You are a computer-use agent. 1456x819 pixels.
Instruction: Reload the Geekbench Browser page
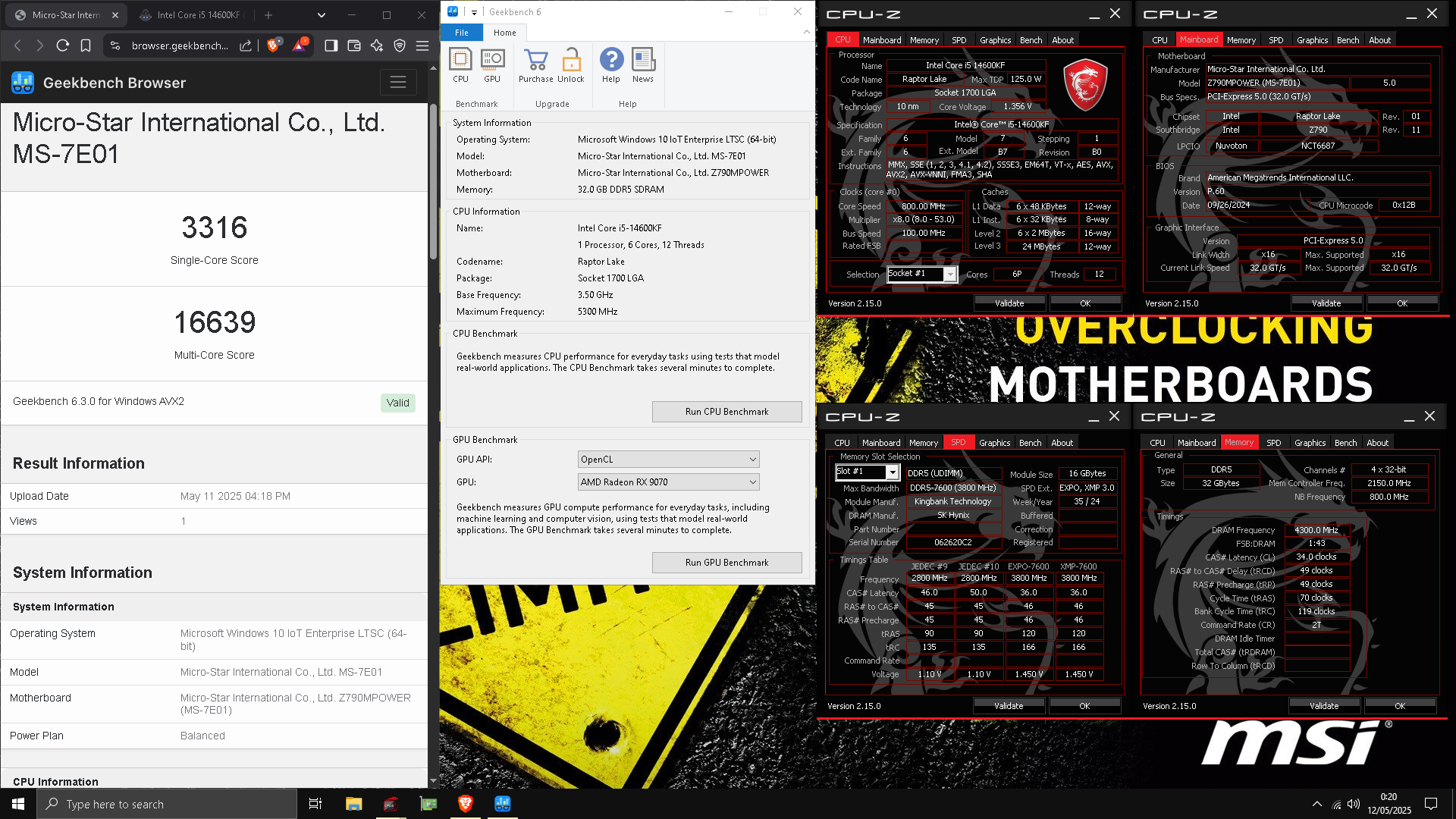tap(63, 45)
